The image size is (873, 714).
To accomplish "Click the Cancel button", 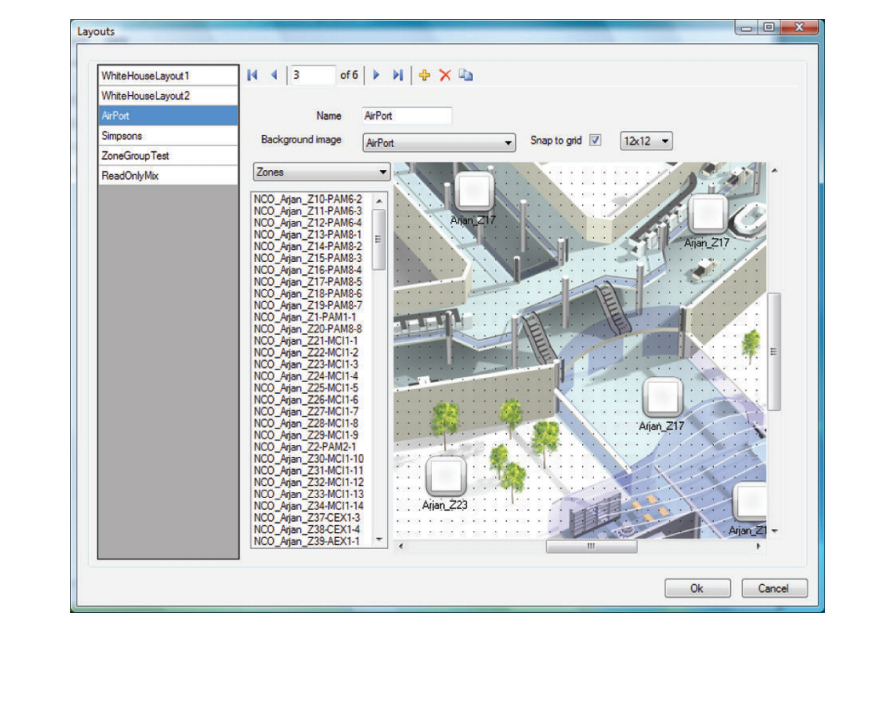I will (x=773, y=588).
